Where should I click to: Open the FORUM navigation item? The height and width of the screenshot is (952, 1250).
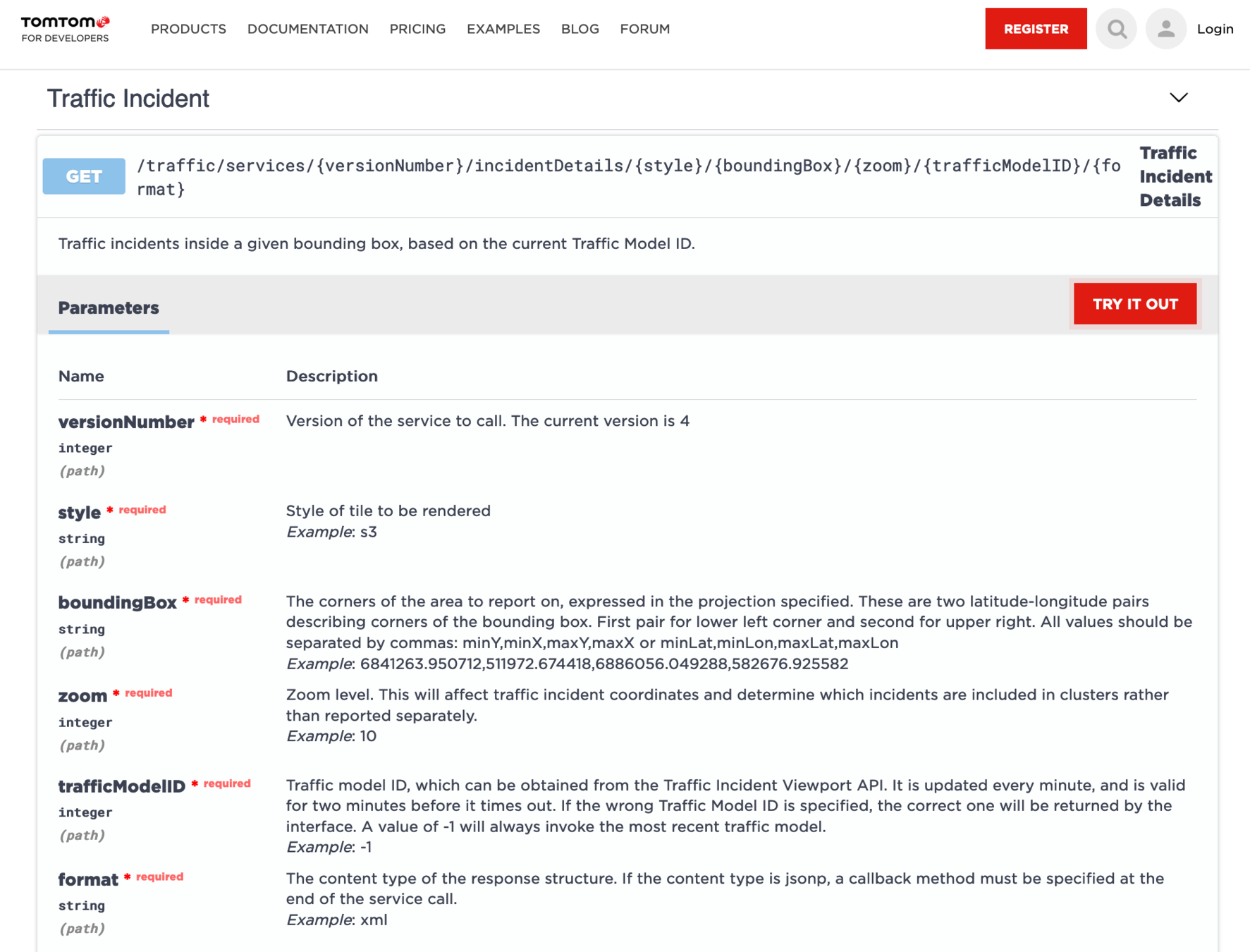tap(644, 29)
